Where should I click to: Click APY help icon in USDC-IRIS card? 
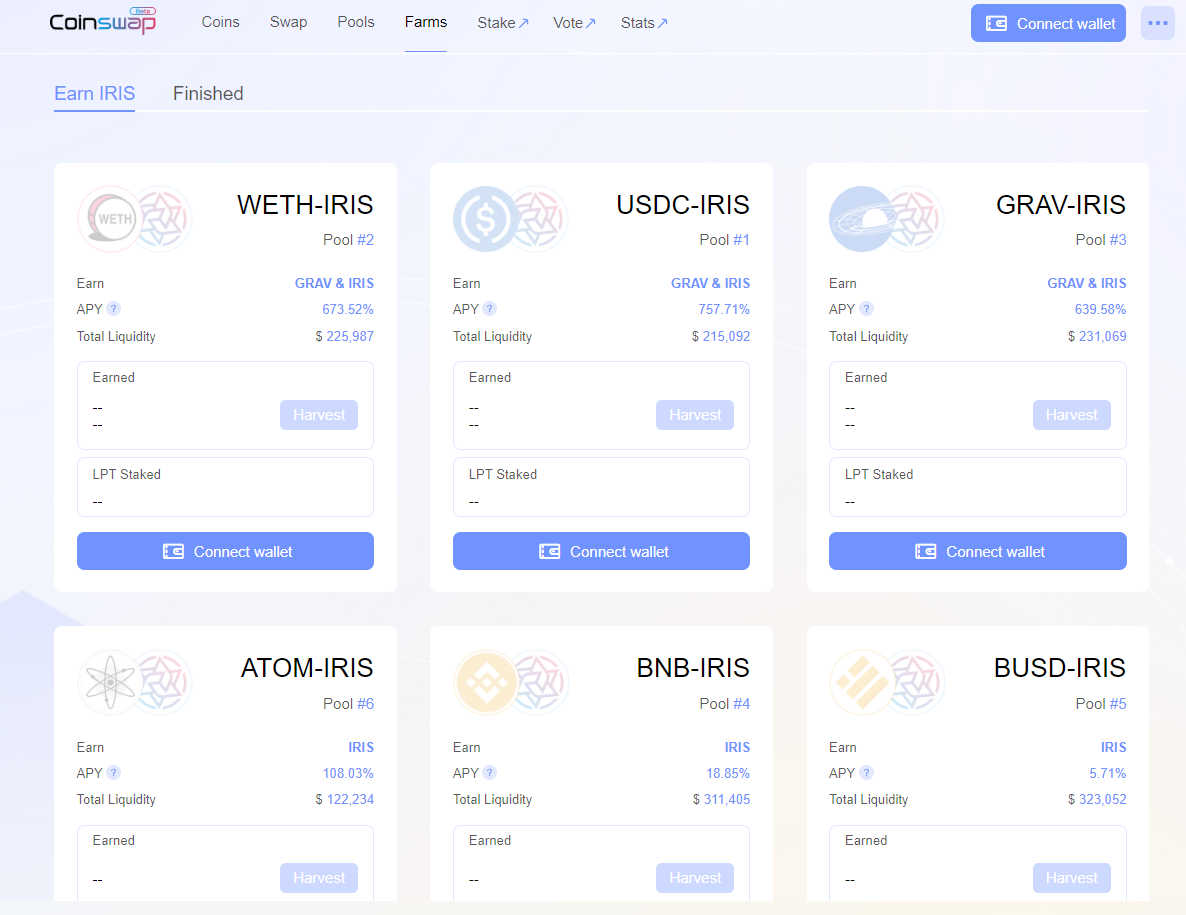click(x=489, y=309)
